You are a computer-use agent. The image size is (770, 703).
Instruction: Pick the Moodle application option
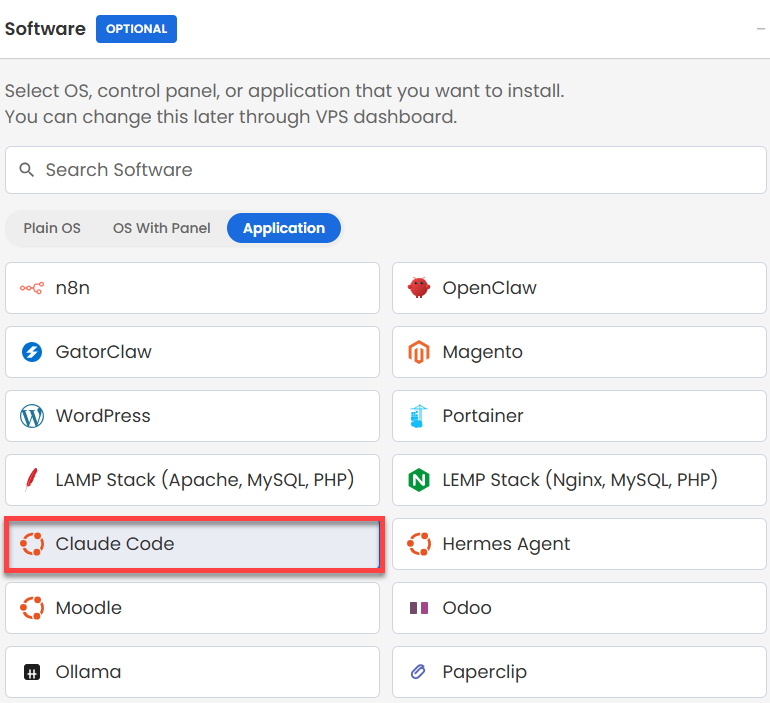point(192,608)
